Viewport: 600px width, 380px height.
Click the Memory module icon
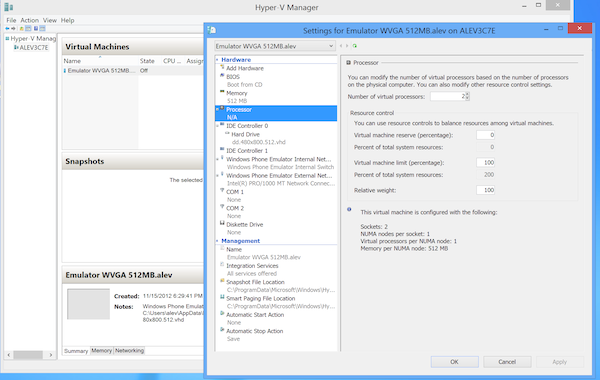[222, 92]
